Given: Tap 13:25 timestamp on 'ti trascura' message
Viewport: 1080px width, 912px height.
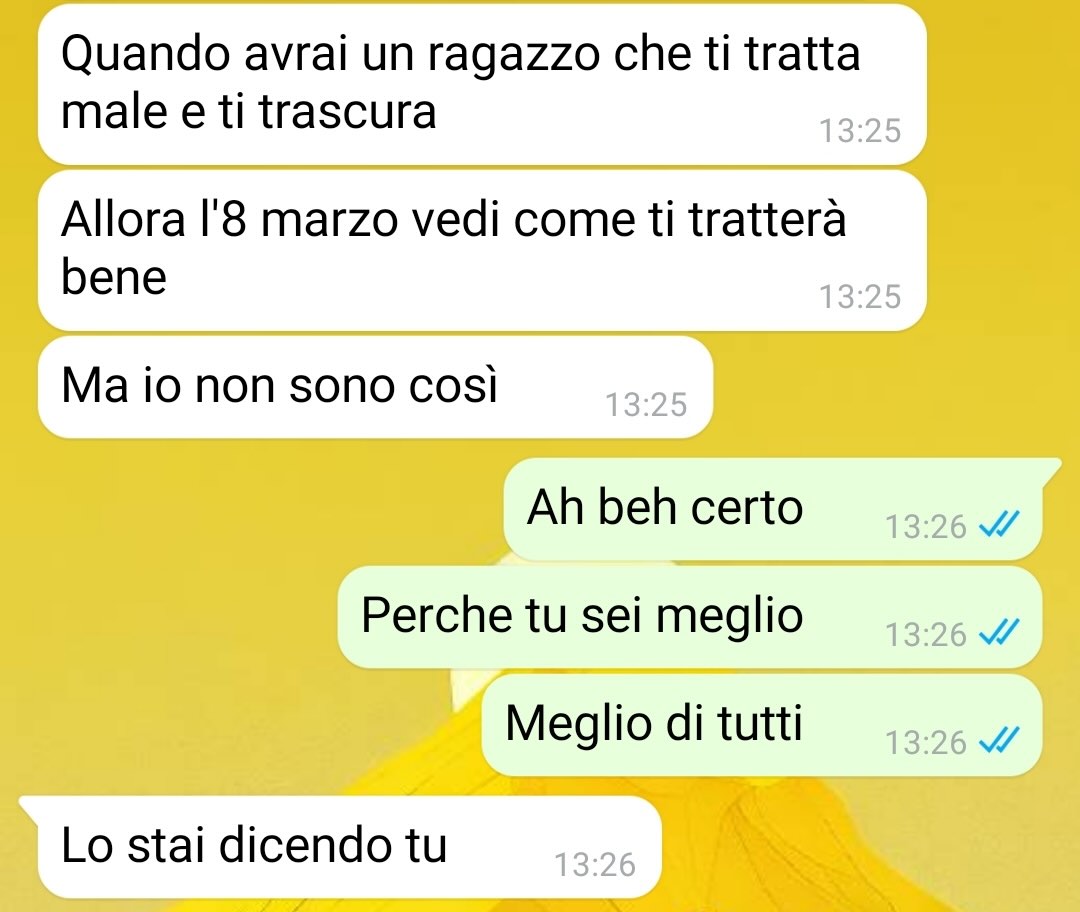Looking at the screenshot, I should [x=860, y=131].
